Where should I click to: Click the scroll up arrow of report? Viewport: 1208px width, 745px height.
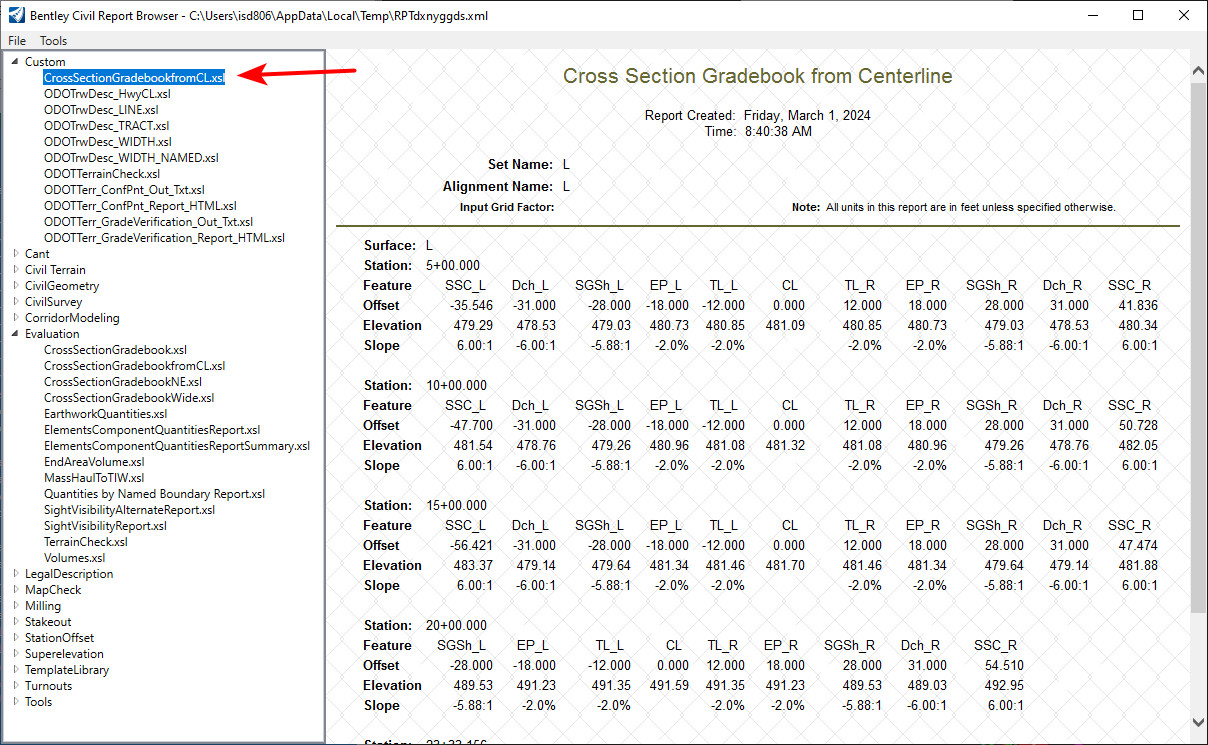(1198, 68)
